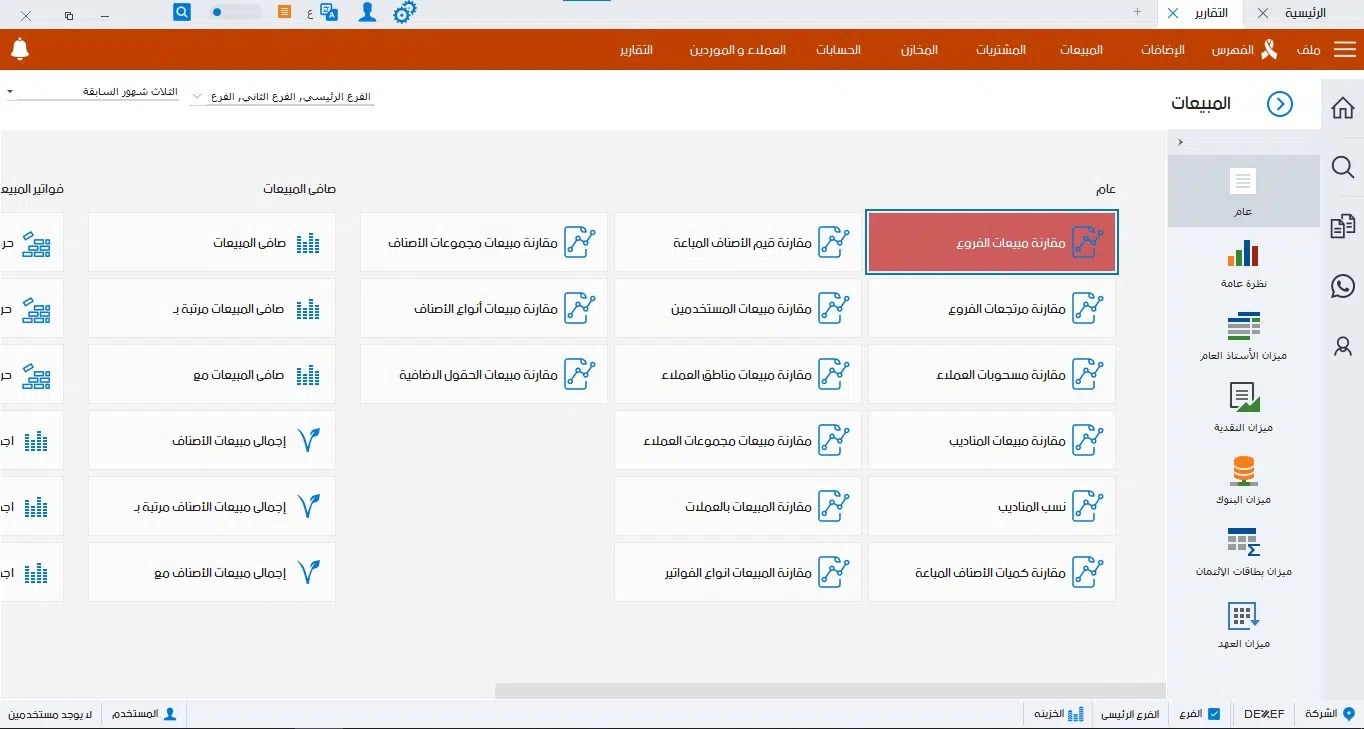Open the المبيعات menu
The image size is (1364, 729).
coord(1081,49)
